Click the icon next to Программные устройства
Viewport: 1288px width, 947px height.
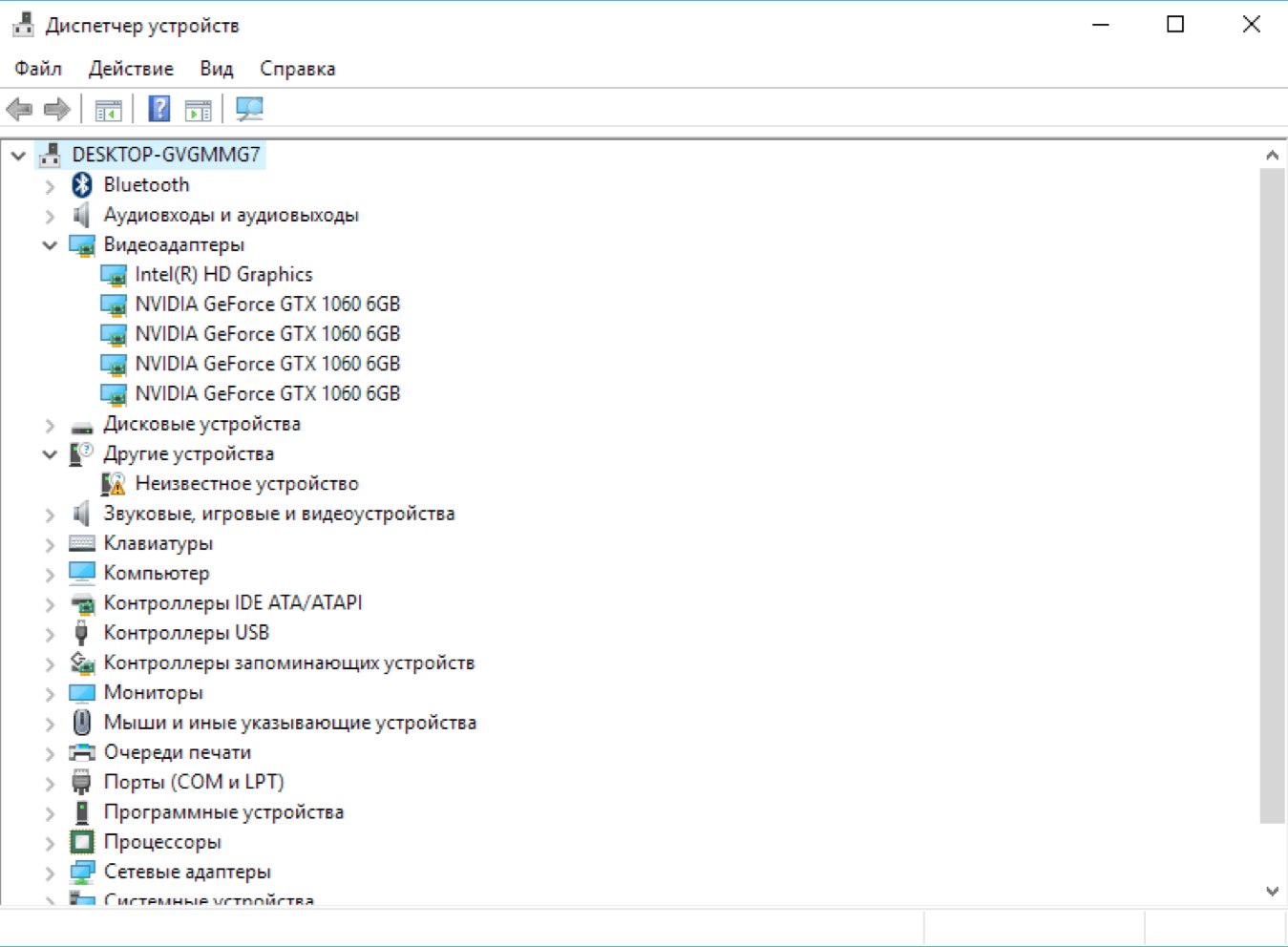coord(82,812)
